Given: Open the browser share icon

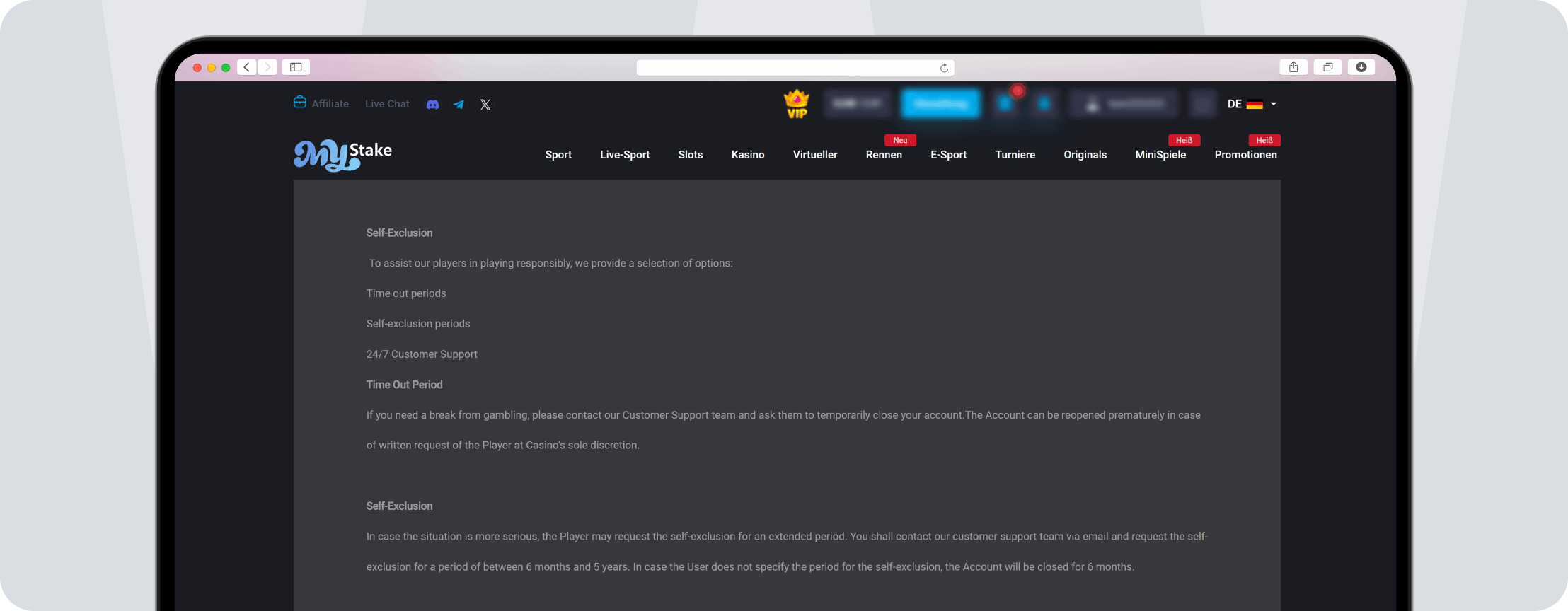Looking at the screenshot, I should [x=1293, y=67].
